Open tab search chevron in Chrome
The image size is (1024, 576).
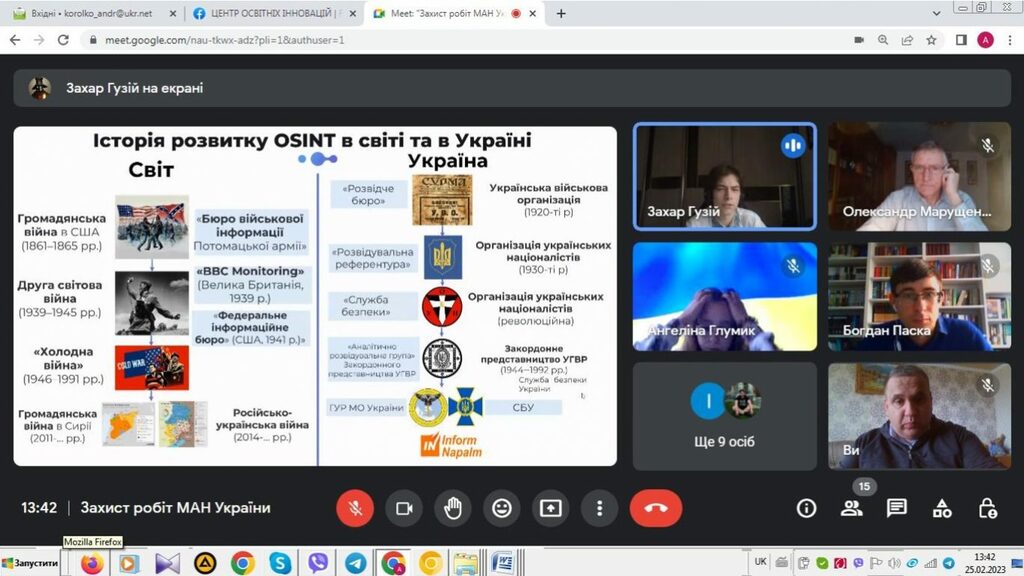coord(935,14)
